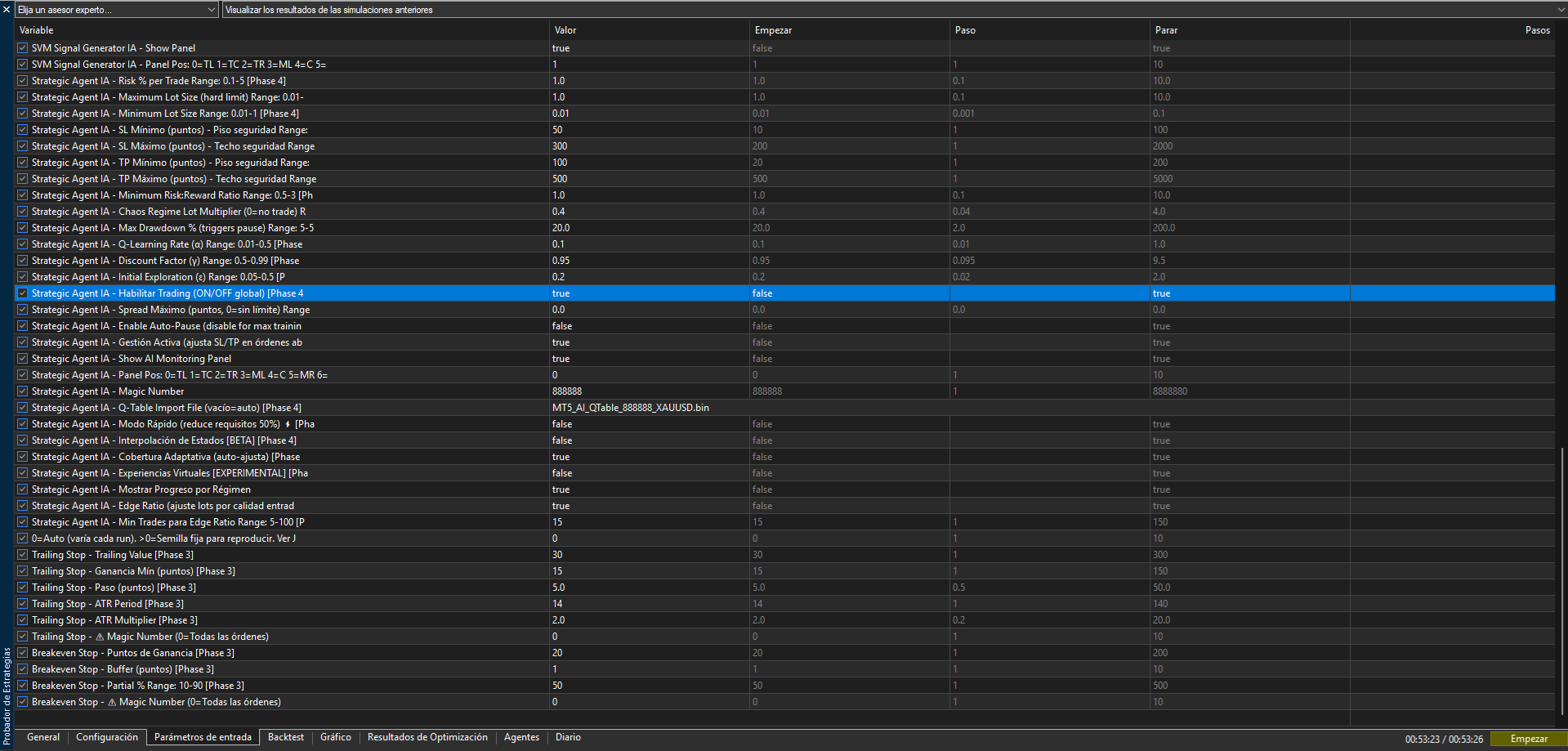Expand the previous simulation results dropdown arrow
The height and width of the screenshot is (751, 1568).
[x=1561, y=10]
